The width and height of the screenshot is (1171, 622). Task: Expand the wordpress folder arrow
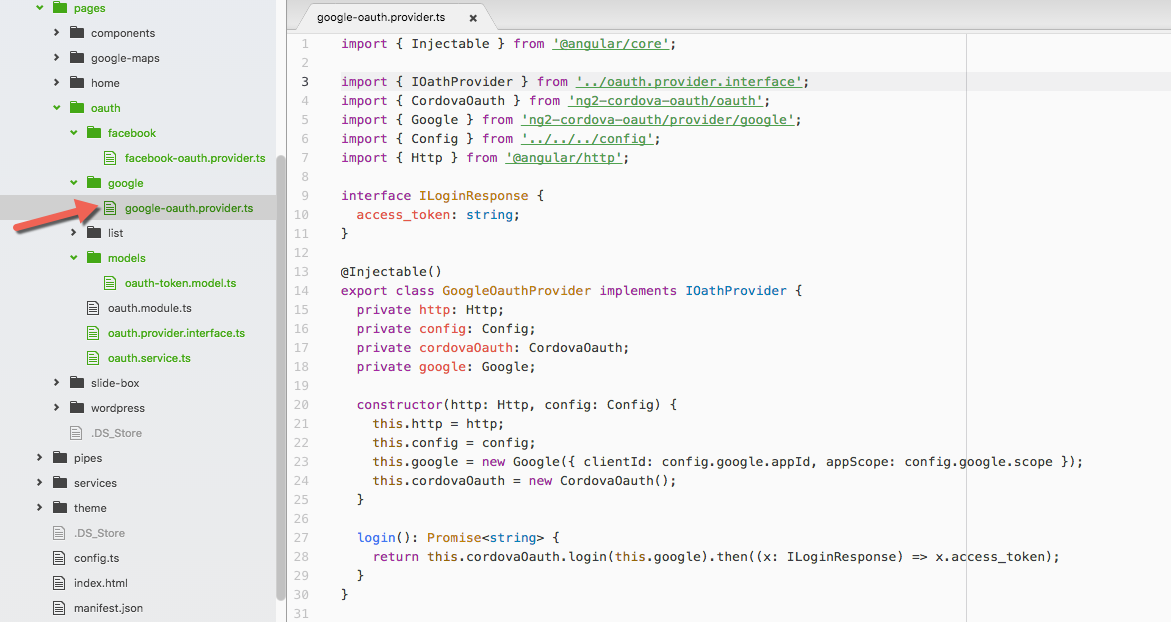(56, 408)
